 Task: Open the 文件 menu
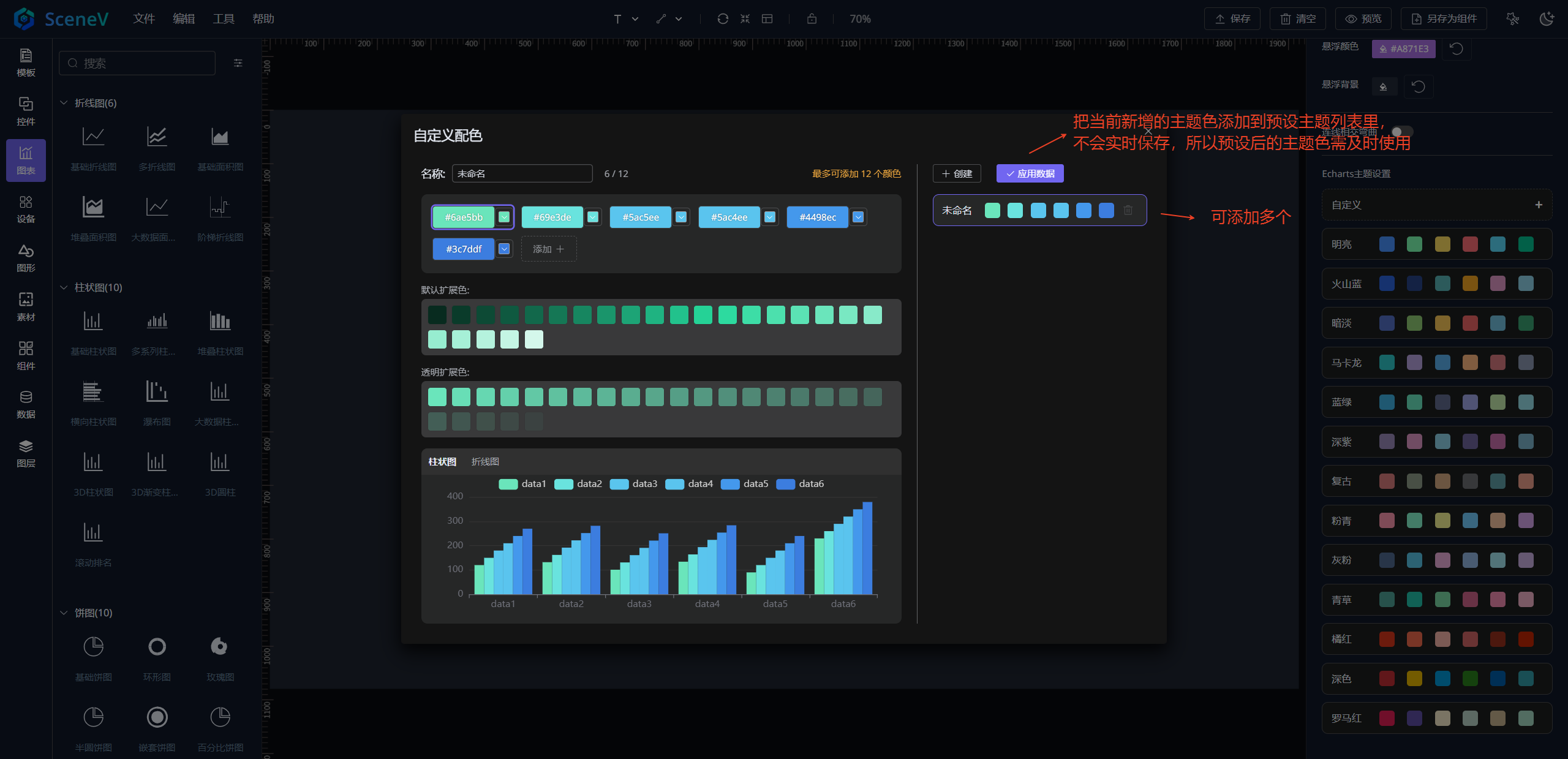(144, 19)
